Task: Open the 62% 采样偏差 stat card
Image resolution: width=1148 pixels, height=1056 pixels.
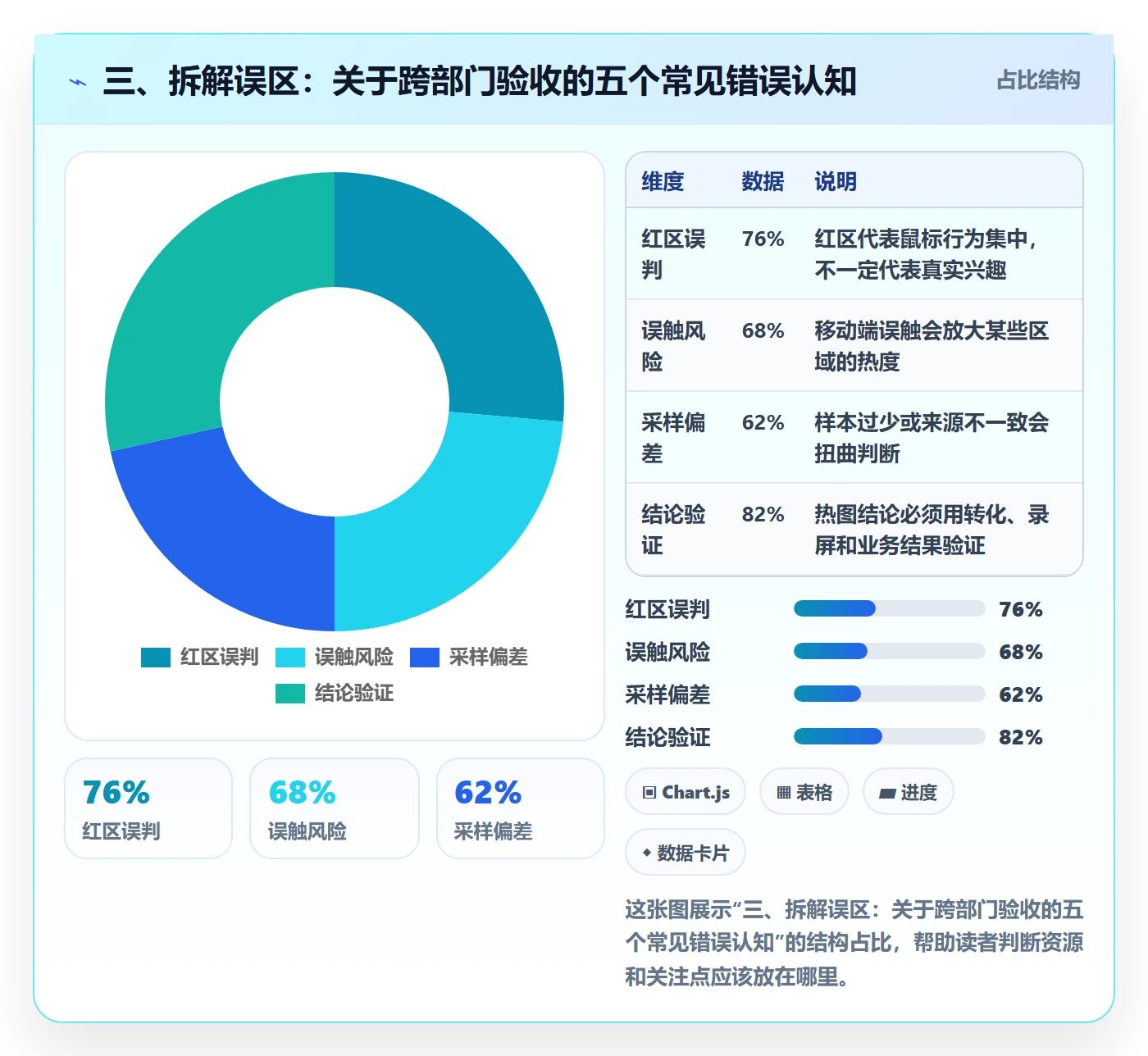Action: point(521,808)
